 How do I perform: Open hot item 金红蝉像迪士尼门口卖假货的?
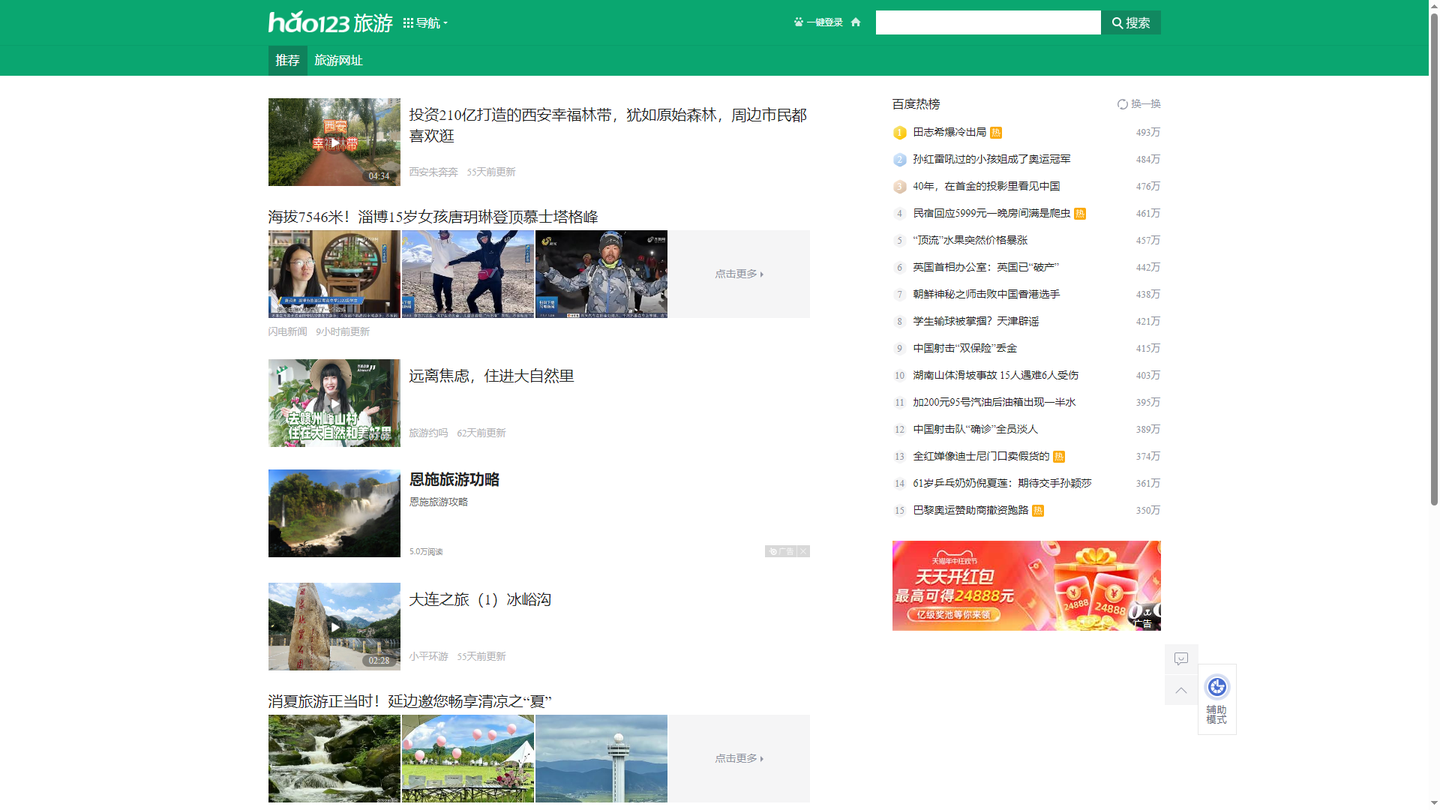click(981, 456)
